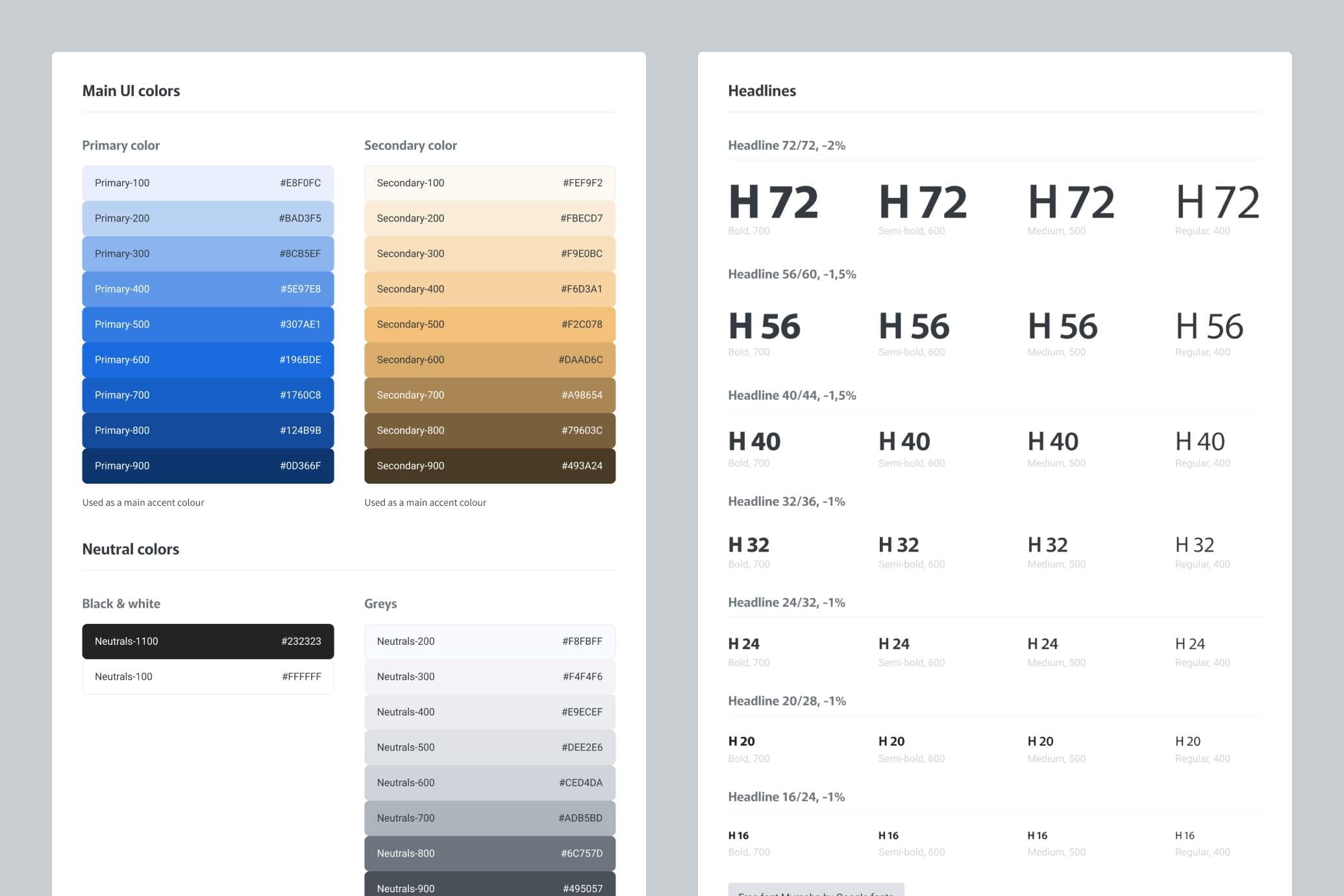Screen dimensions: 1344x896
Task: Click the Primary-900 darkest blue swatch
Action: 208,466
